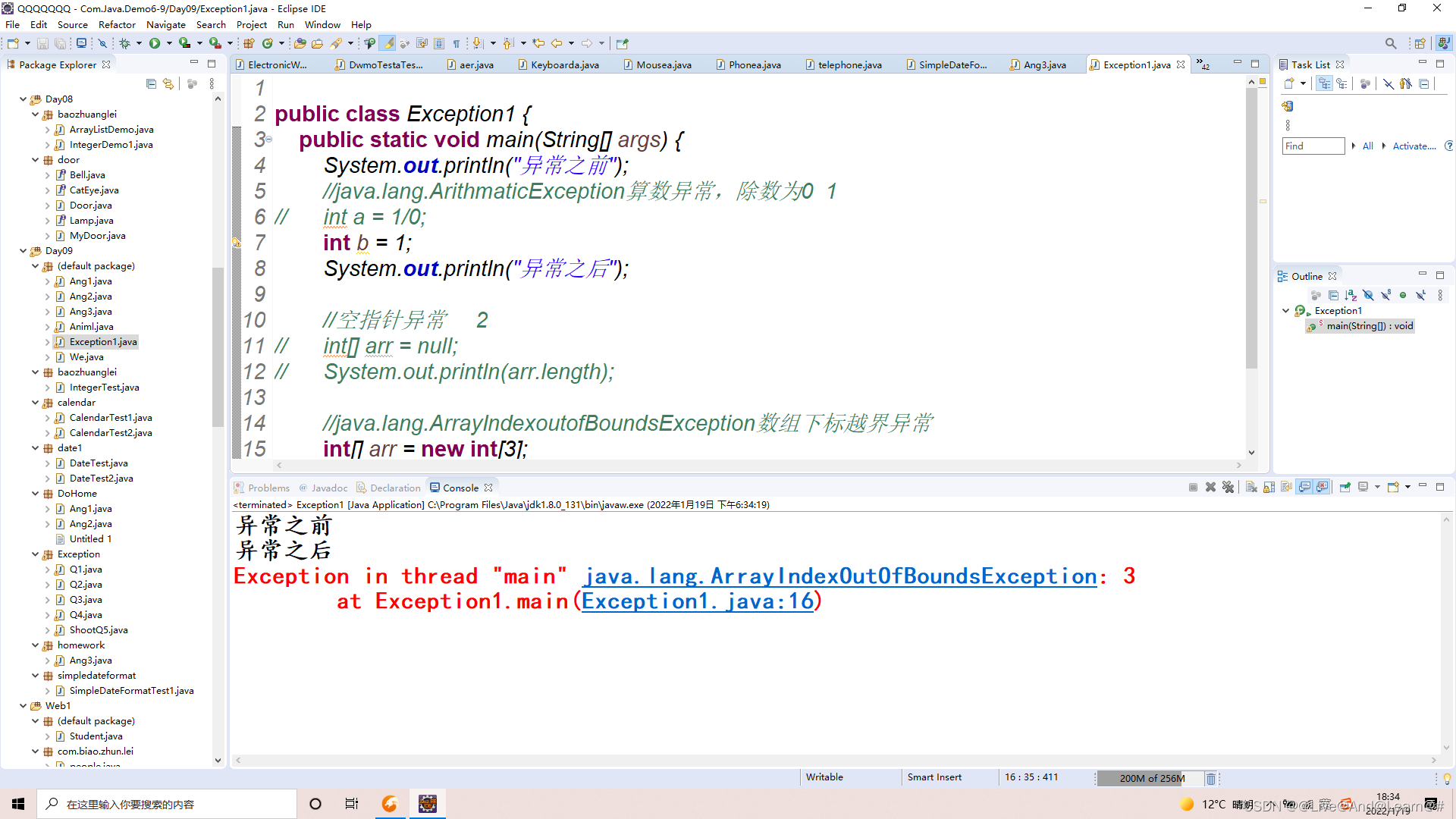
Task: Open the Run button dropdown arrow
Action: pos(169,43)
